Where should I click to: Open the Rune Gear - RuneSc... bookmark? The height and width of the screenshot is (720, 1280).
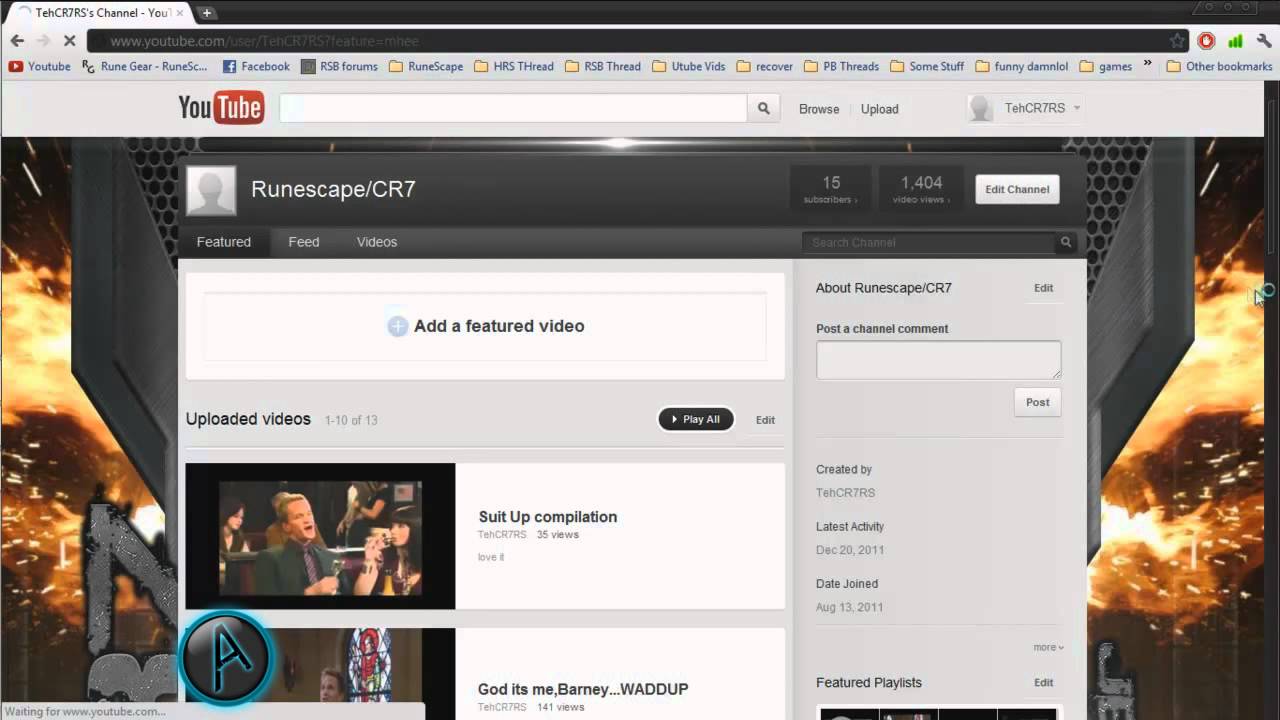tap(145, 66)
